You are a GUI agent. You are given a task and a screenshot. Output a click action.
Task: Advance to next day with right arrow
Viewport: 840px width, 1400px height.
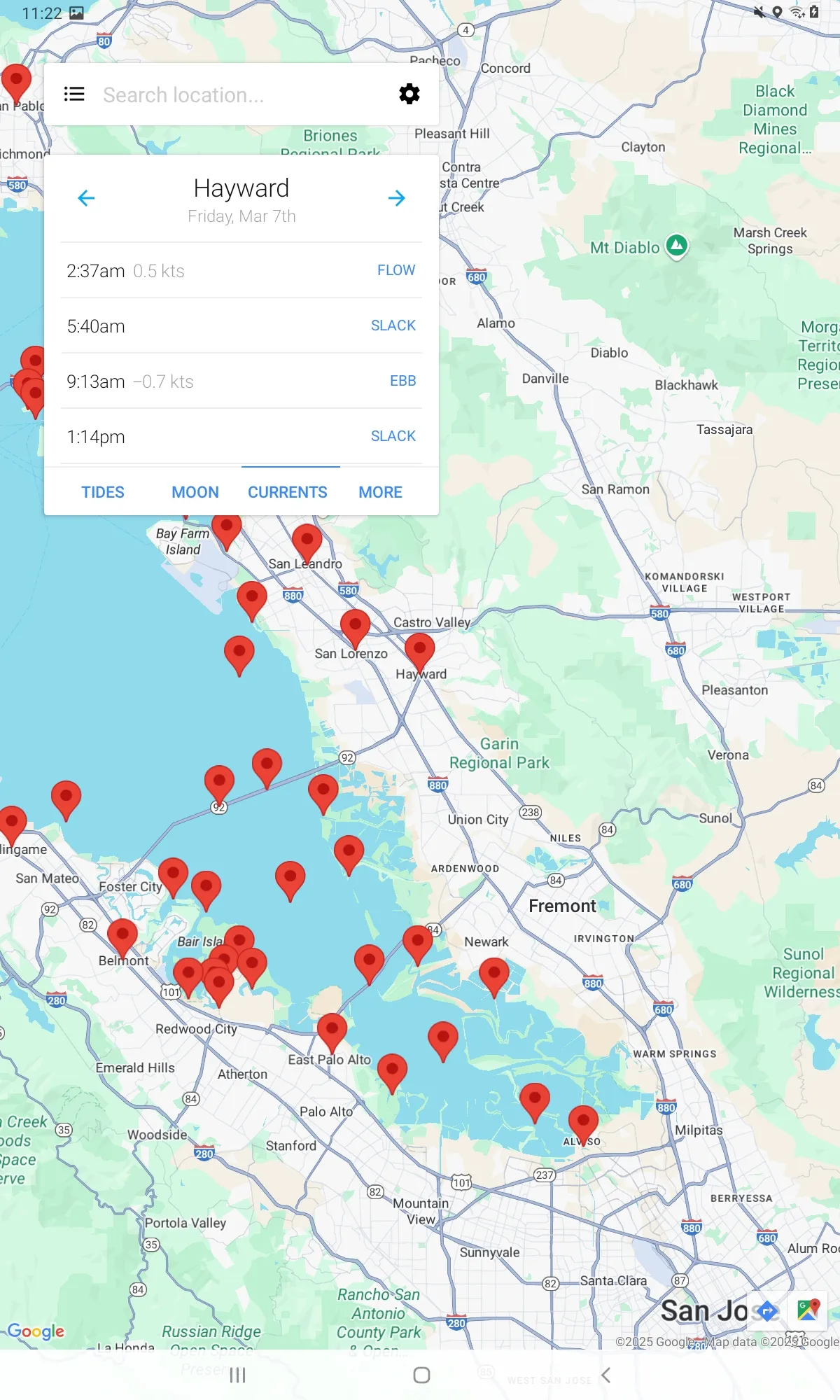(396, 198)
